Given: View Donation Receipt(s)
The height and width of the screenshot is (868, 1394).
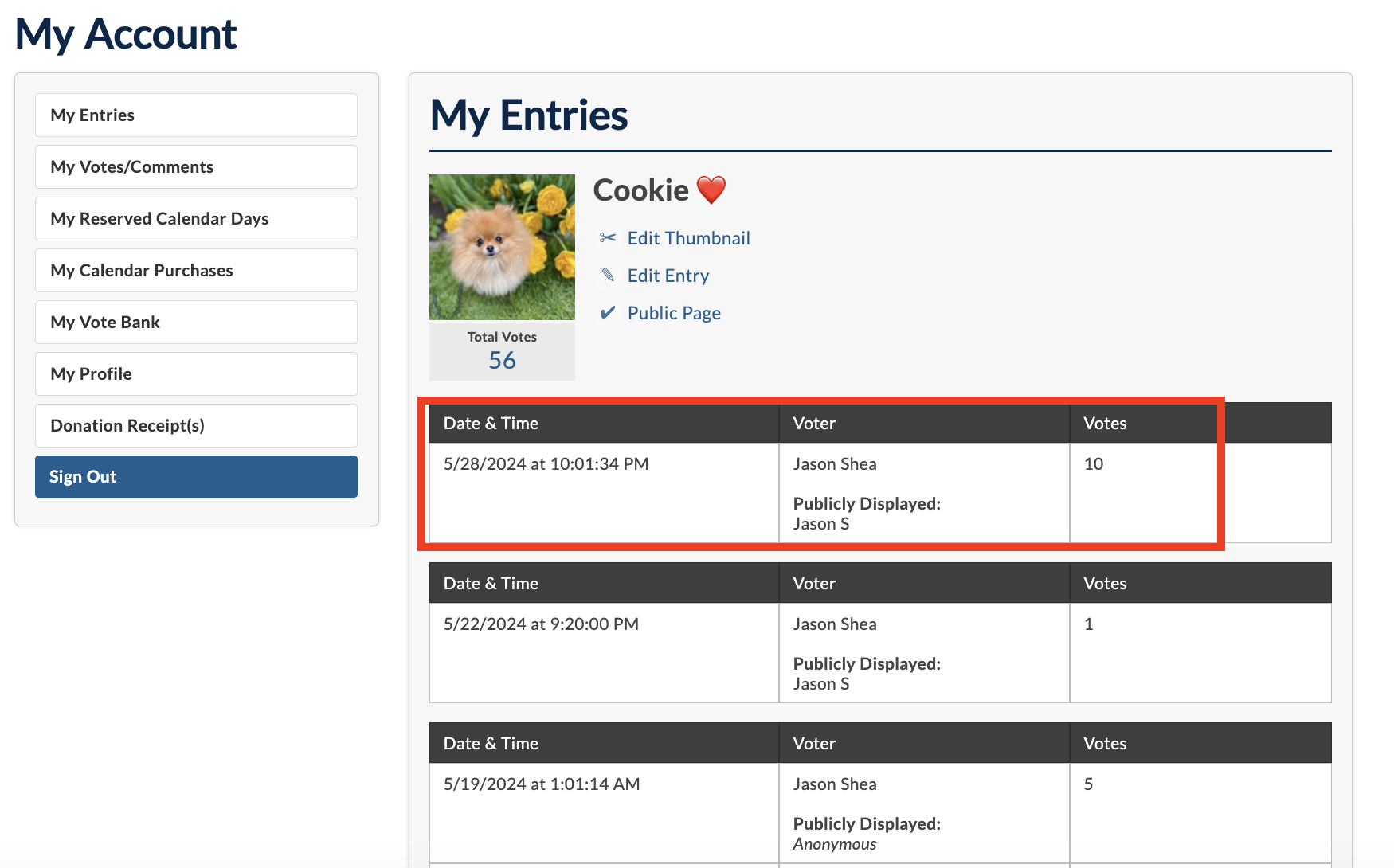Looking at the screenshot, I should (196, 426).
